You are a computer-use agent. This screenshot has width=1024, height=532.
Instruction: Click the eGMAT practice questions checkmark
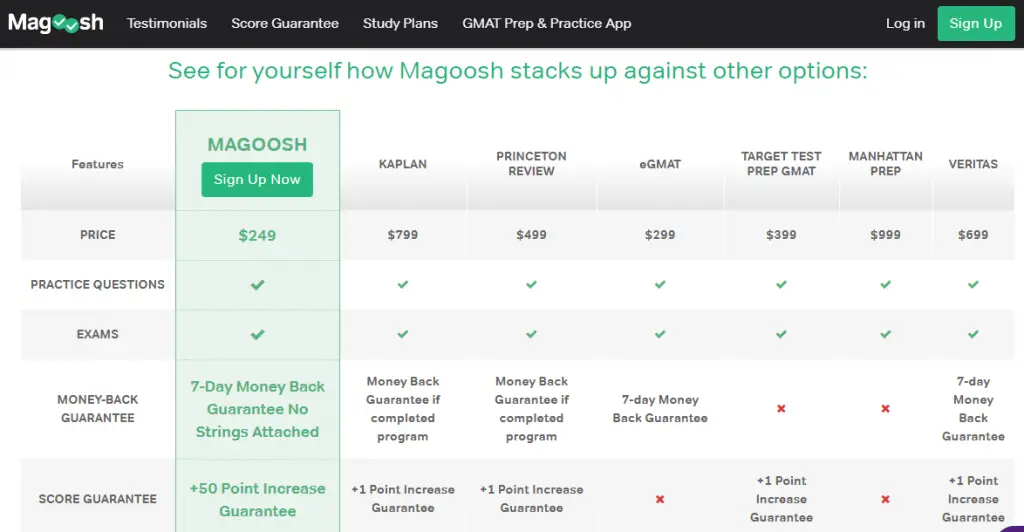(x=660, y=285)
